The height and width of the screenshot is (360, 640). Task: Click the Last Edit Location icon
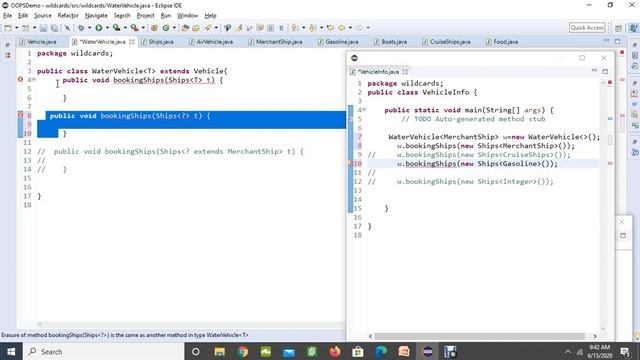tap(330, 28)
